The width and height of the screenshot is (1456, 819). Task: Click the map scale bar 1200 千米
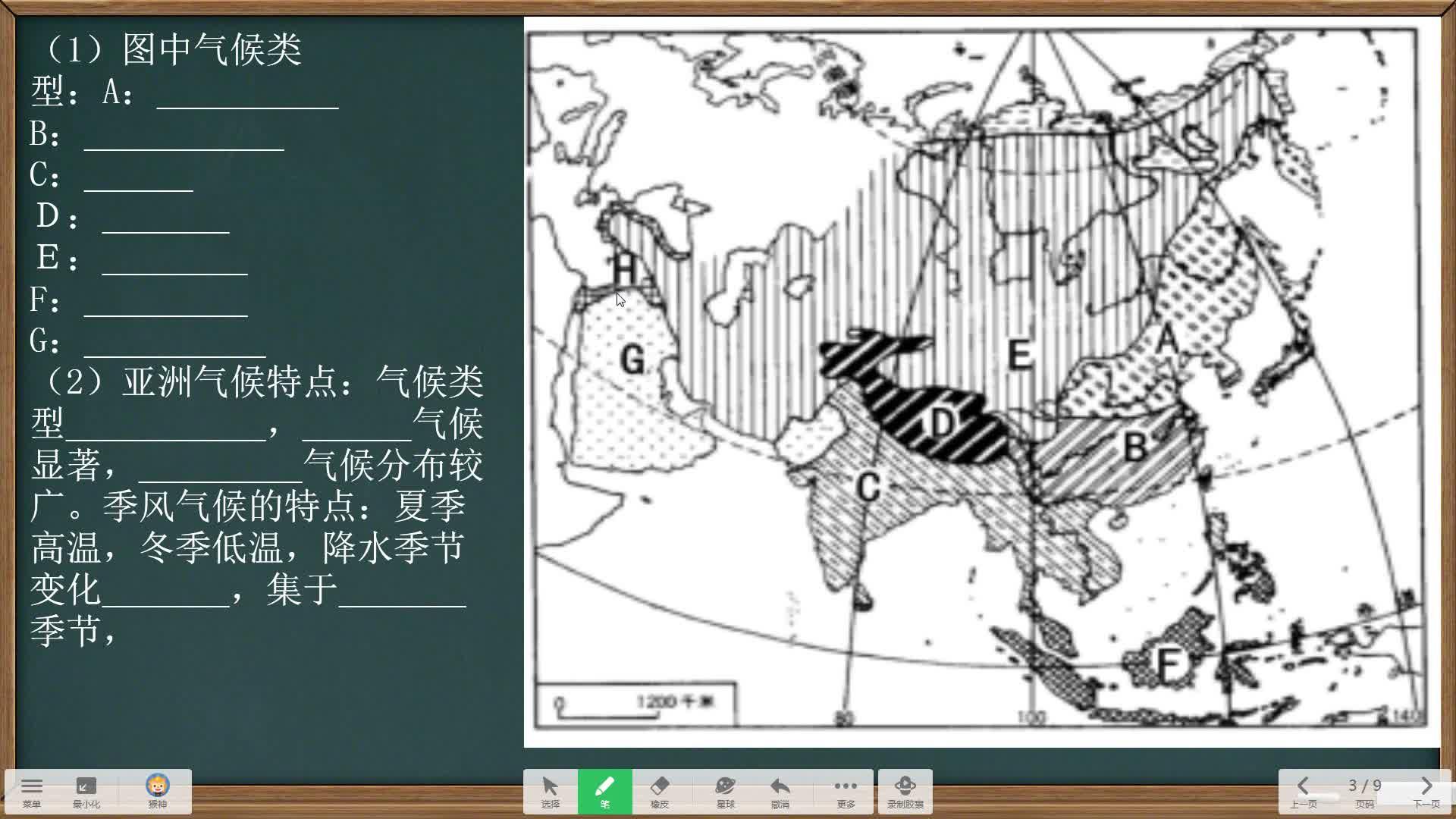pyautogui.click(x=635, y=705)
